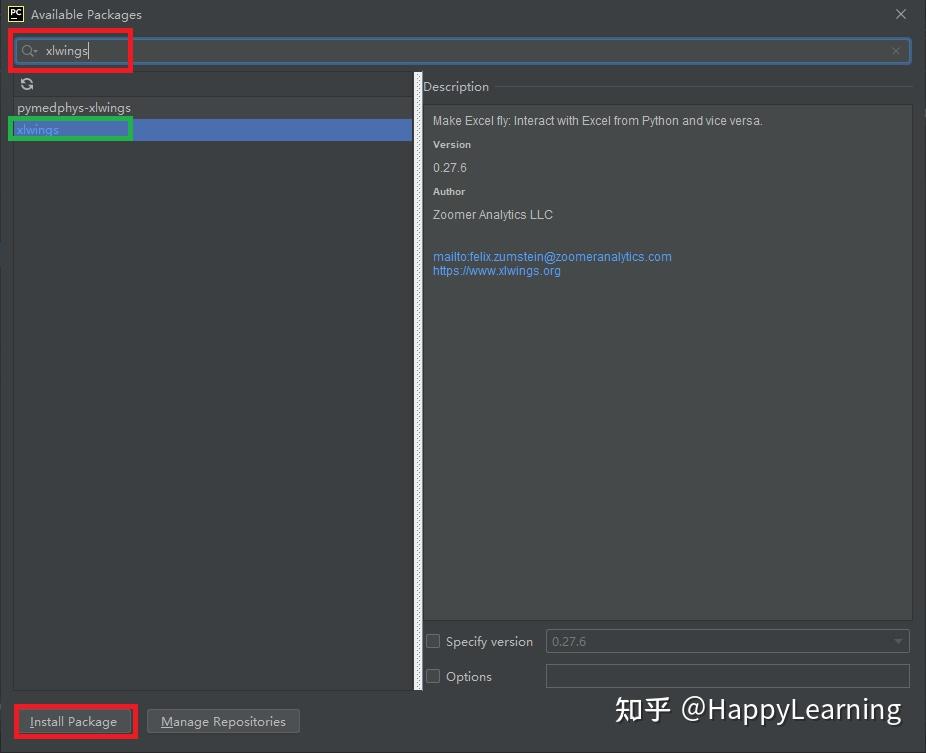Screen dimensions: 926x753
Task: Click the PyCharm logo in the title bar
Action: point(16,14)
